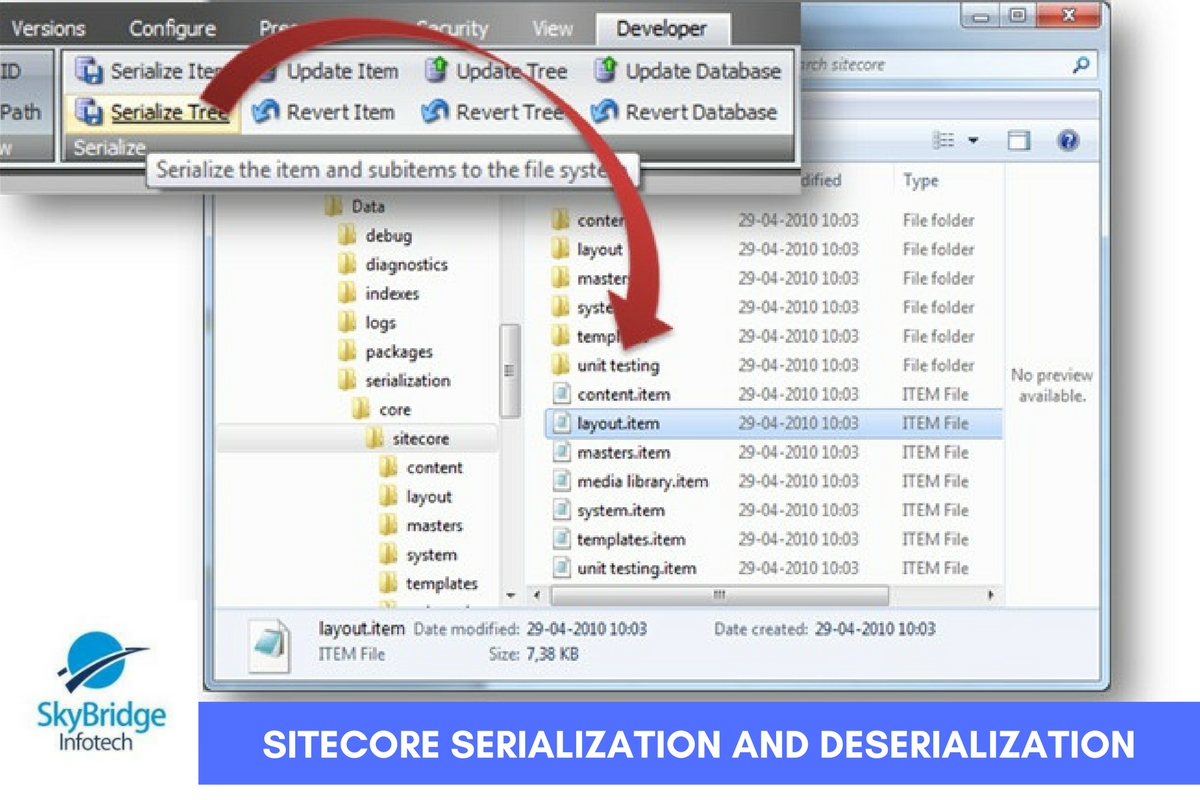This screenshot has width=1200, height=800.
Task: Click the Serialize Tree icon
Action: pos(90,113)
